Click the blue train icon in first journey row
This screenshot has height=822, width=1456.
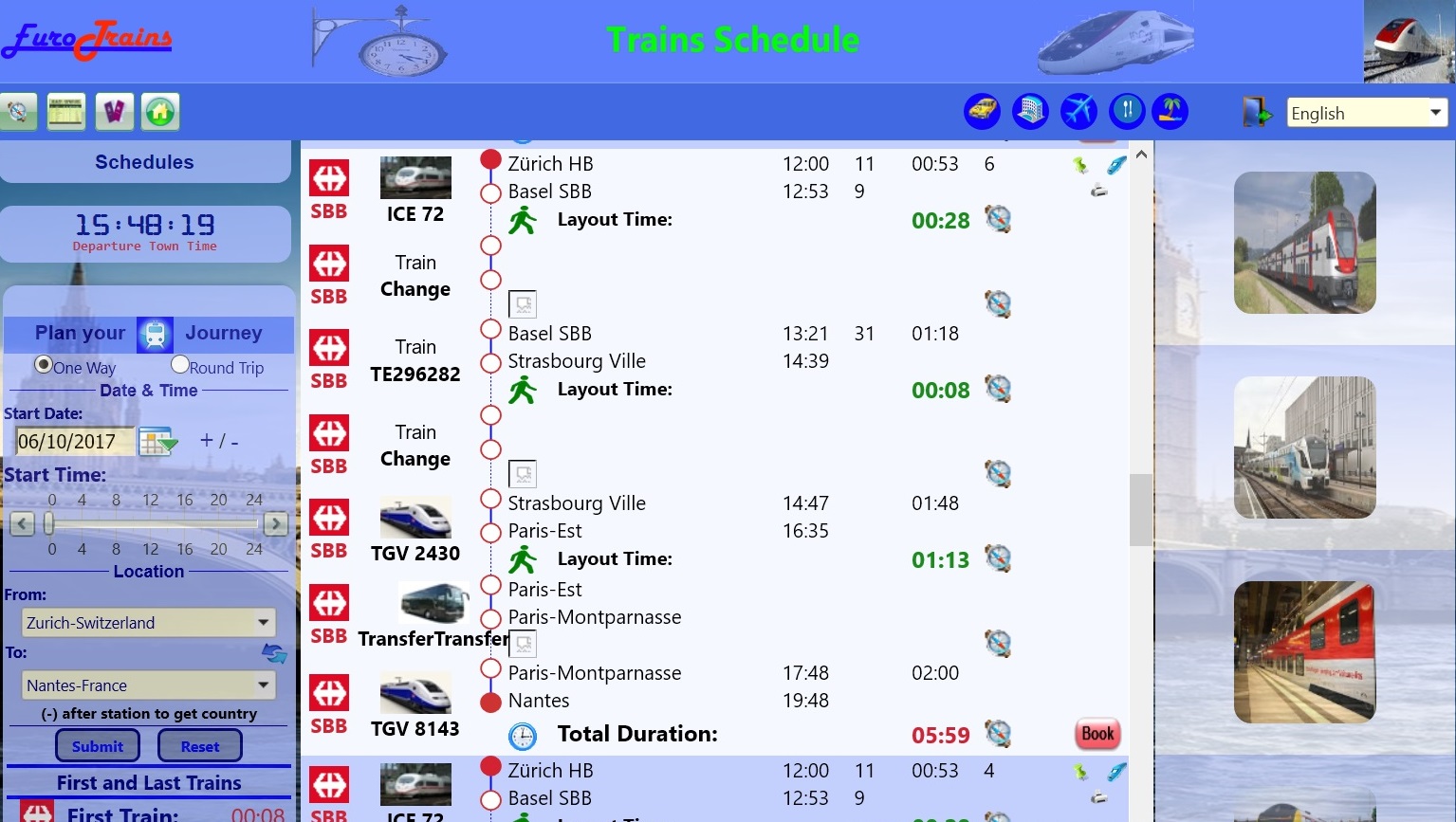1117,165
